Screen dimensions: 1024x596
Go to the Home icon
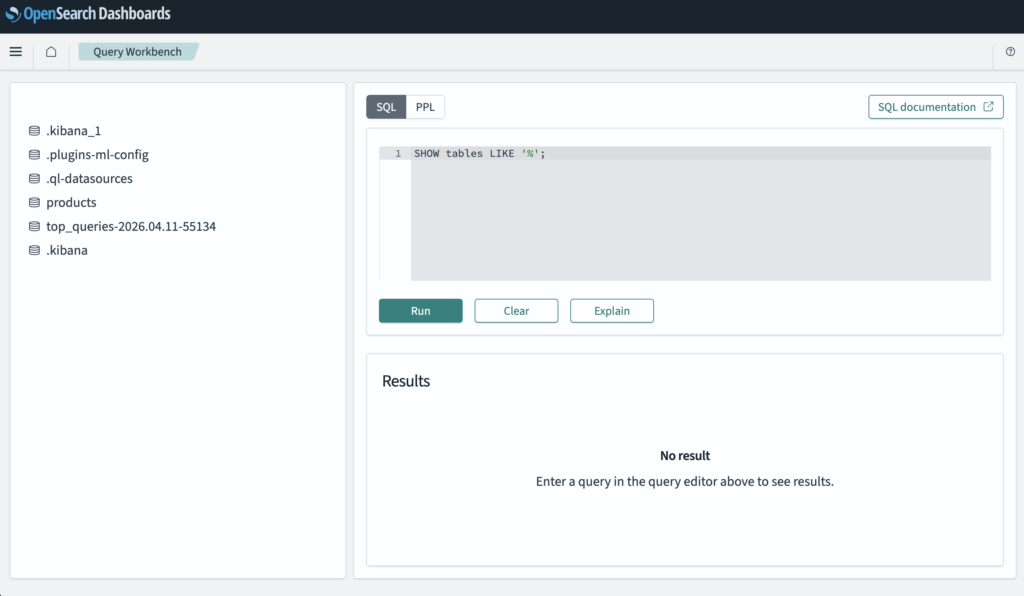pos(51,52)
